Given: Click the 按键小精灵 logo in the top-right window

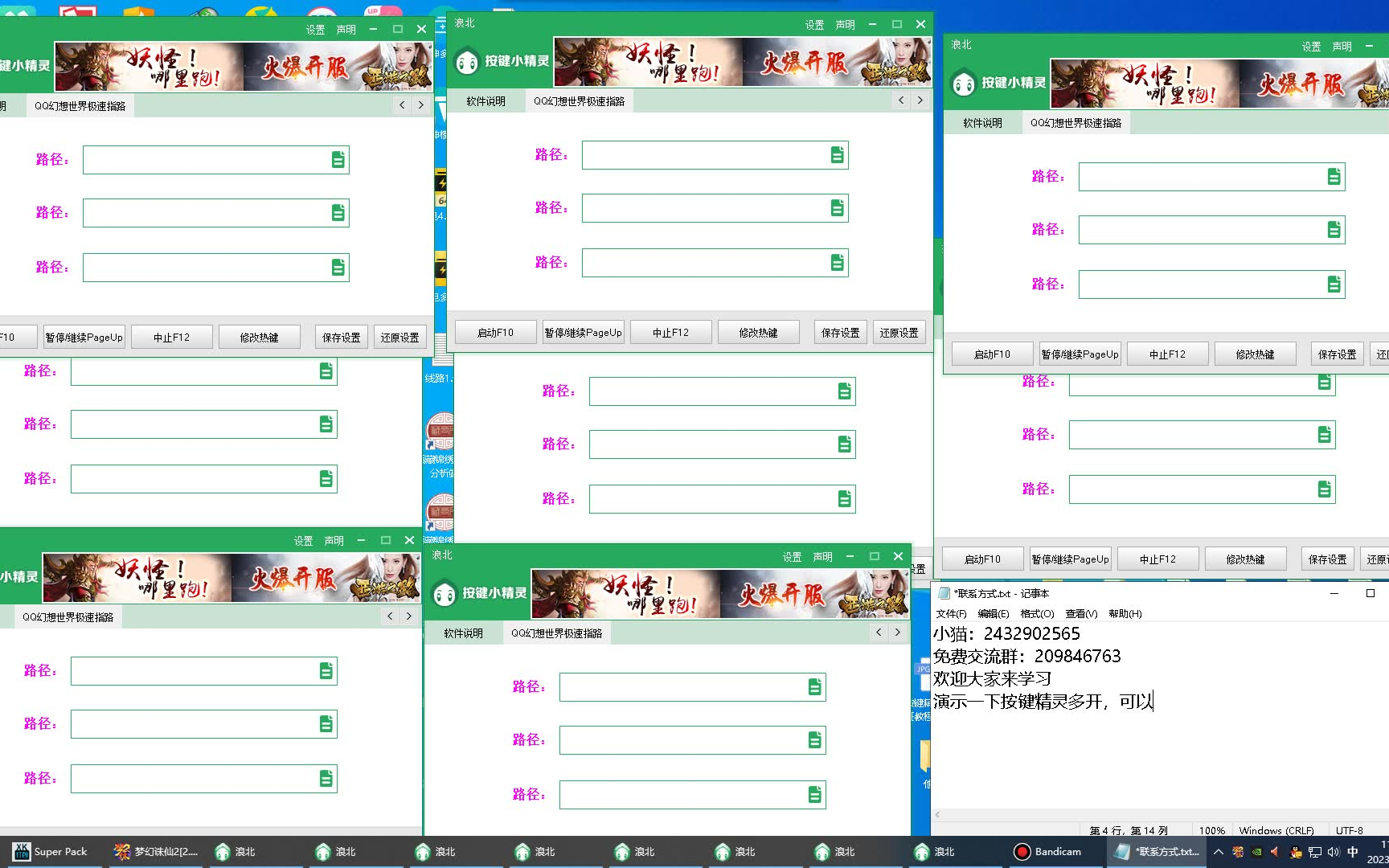Looking at the screenshot, I should (998, 83).
